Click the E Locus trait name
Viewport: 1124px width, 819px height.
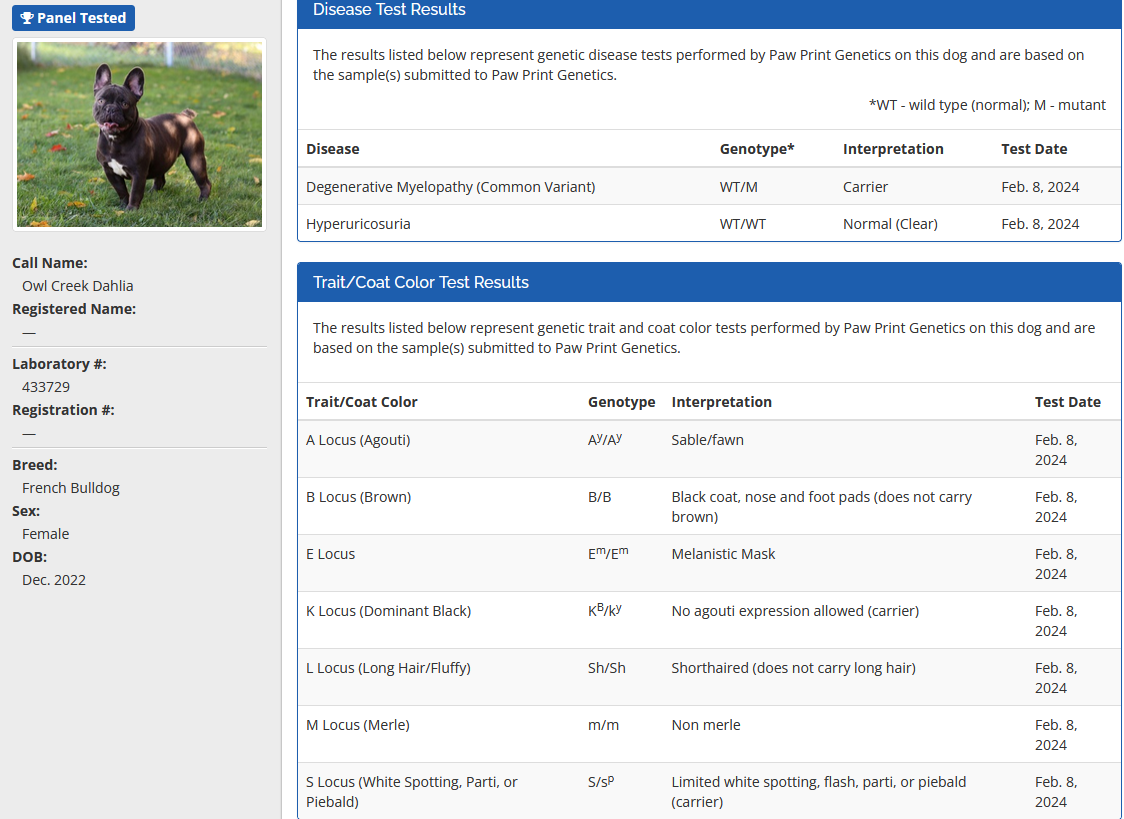[331, 554]
